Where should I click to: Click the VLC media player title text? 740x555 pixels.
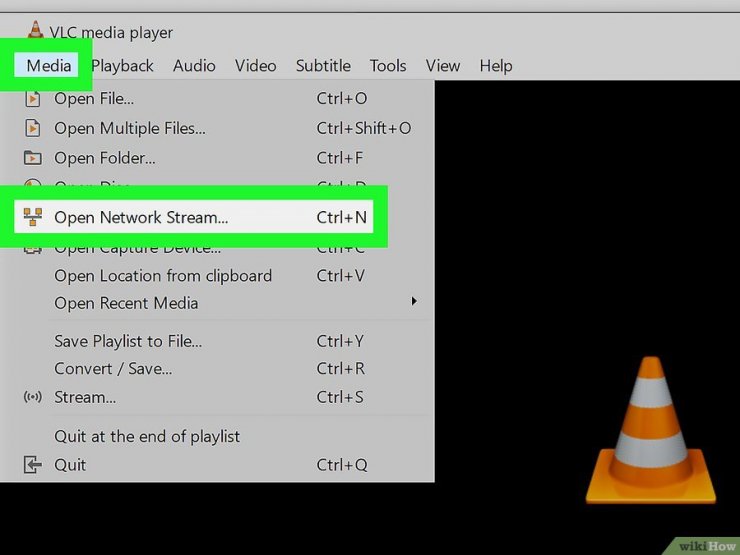tap(111, 33)
